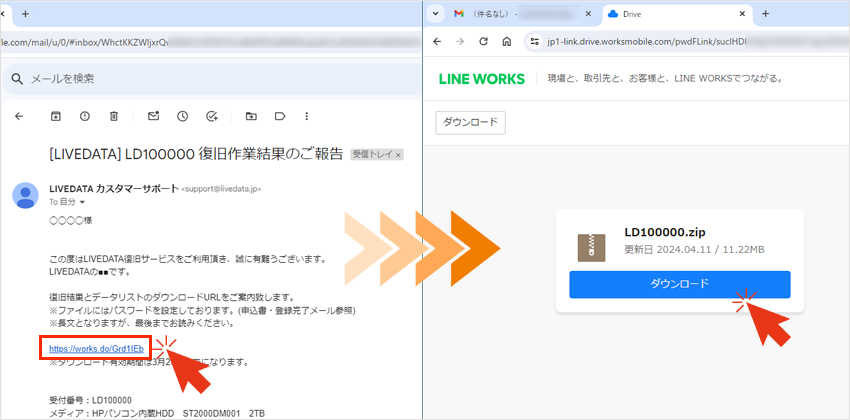This screenshot has width=850, height=420.
Task: Add the email to tasks
Action: coord(212,116)
